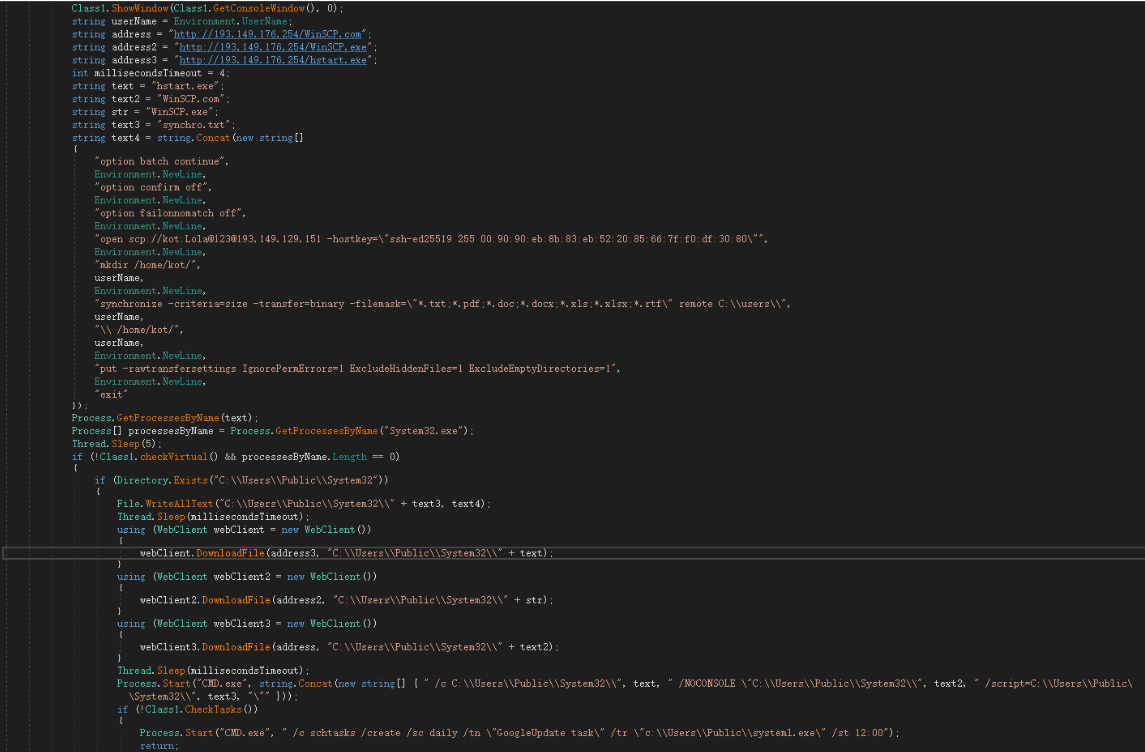
Task: Click the webClient2.DownloadFile(address2 line
Action: [x=346, y=600]
